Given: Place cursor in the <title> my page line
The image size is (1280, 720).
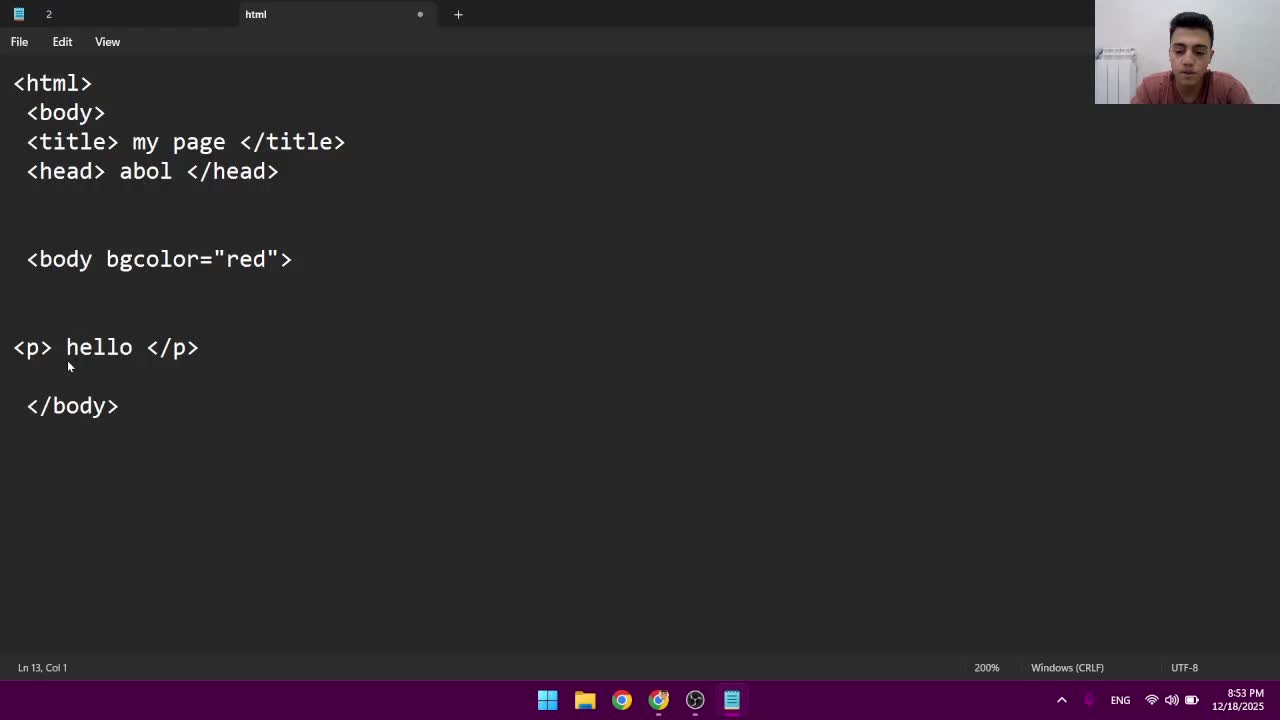Looking at the screenshot, I should (x=186, y=142).
